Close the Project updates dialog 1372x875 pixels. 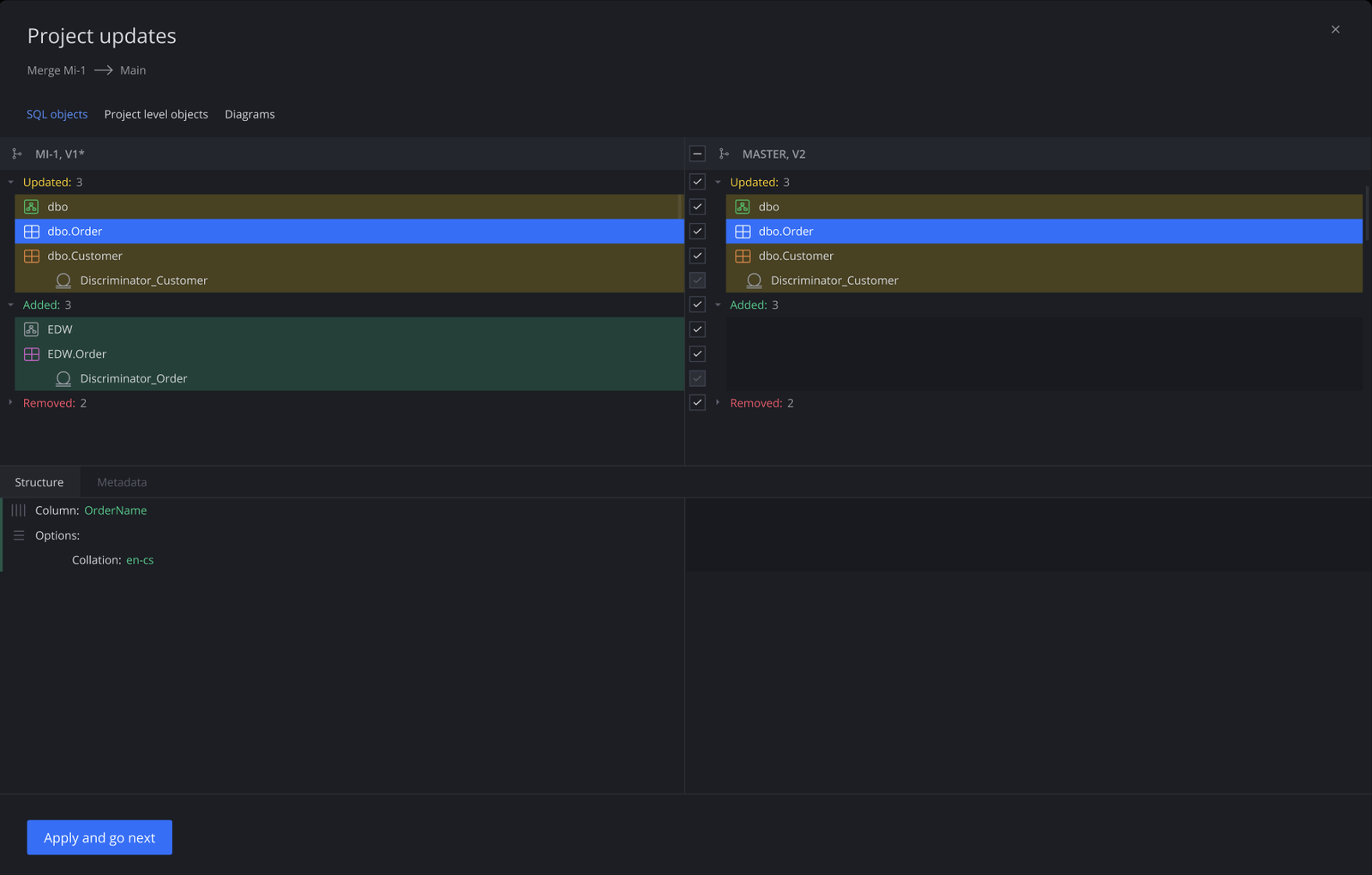coord(1335,29)
